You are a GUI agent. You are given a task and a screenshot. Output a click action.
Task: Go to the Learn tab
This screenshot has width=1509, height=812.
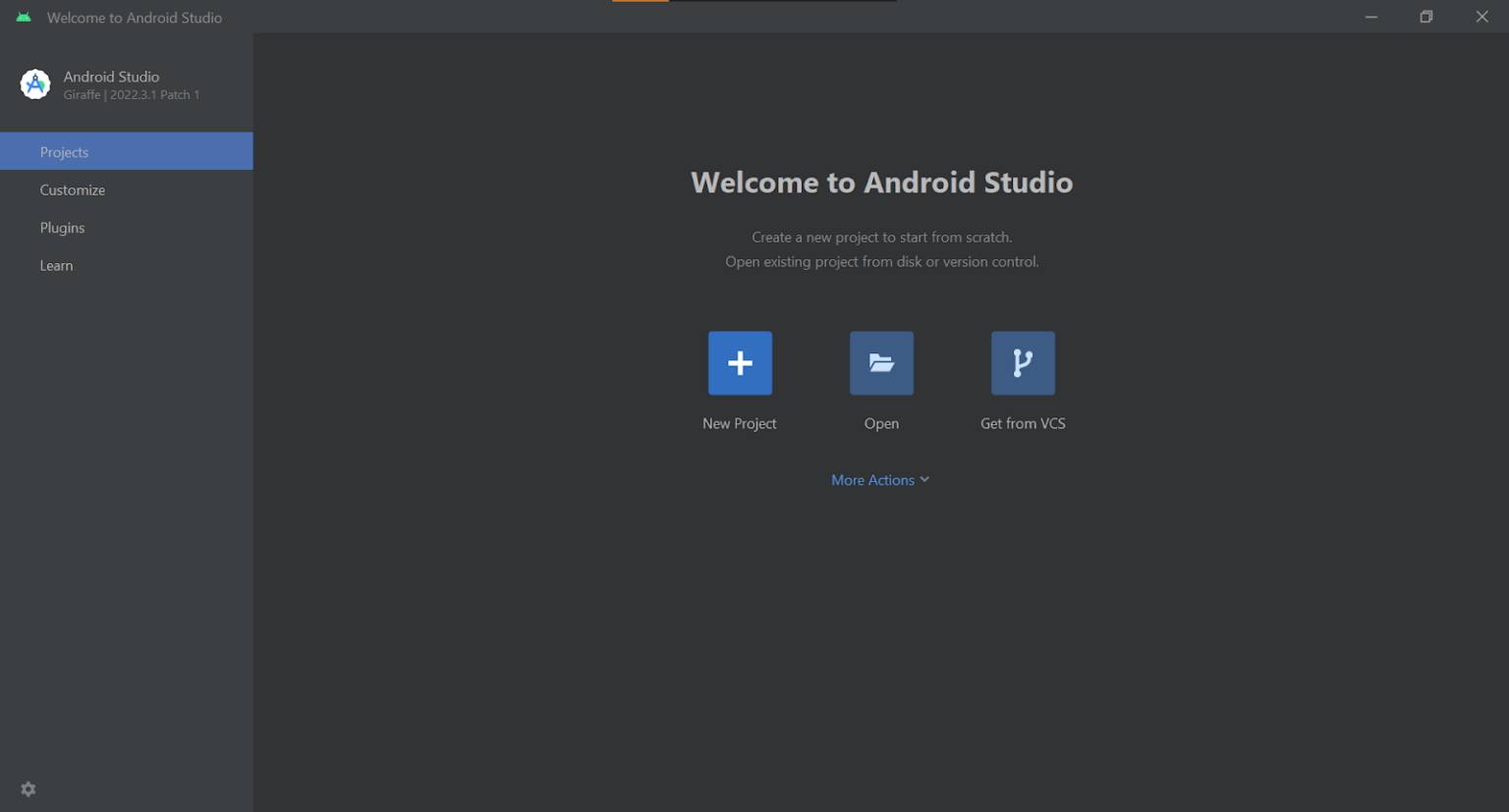[x=127, y=265]
